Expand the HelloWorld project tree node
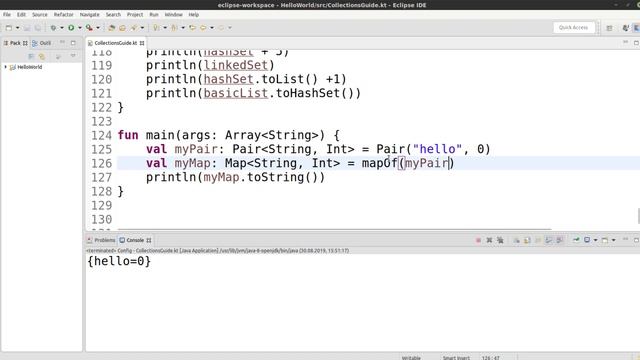Viewport: 640px width, 360px height. (x=6, y=67)
